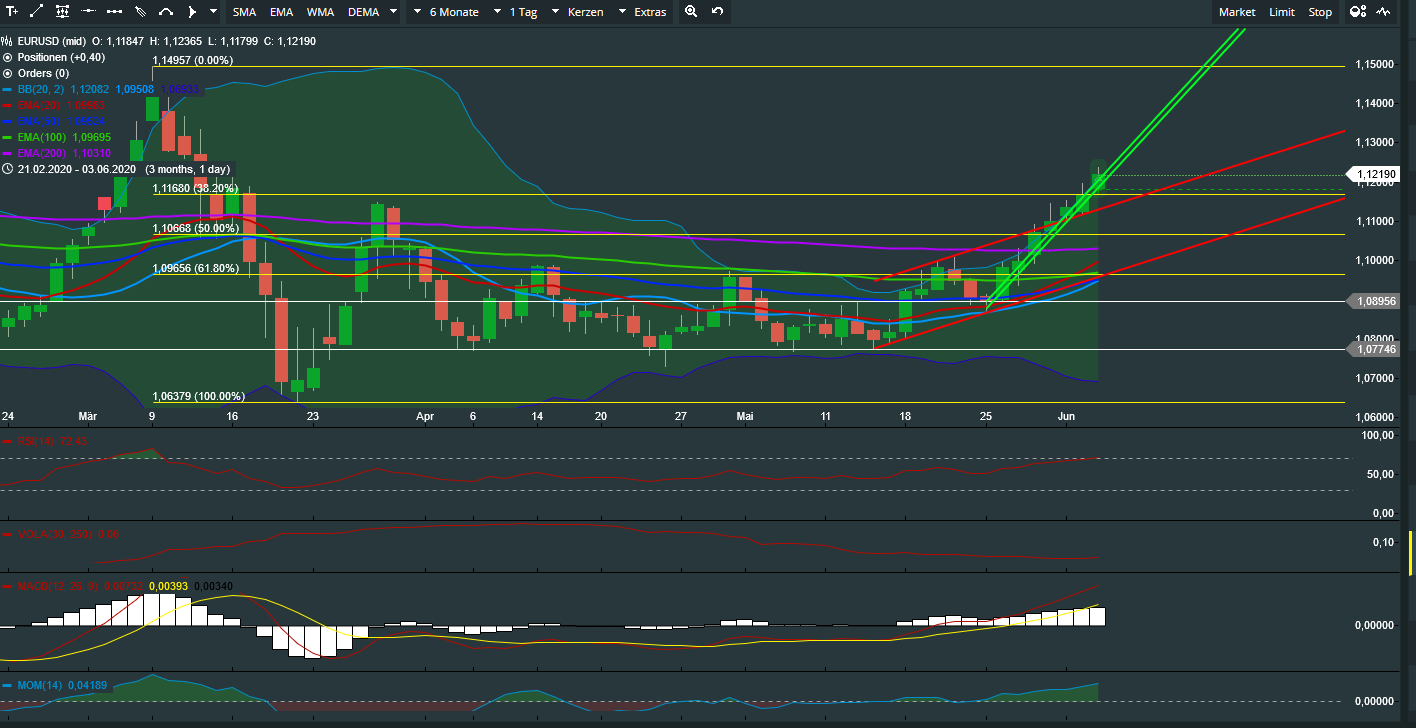1416x728 pixels.
Task: Add the EMA moving average
Action: click(282, 12)
